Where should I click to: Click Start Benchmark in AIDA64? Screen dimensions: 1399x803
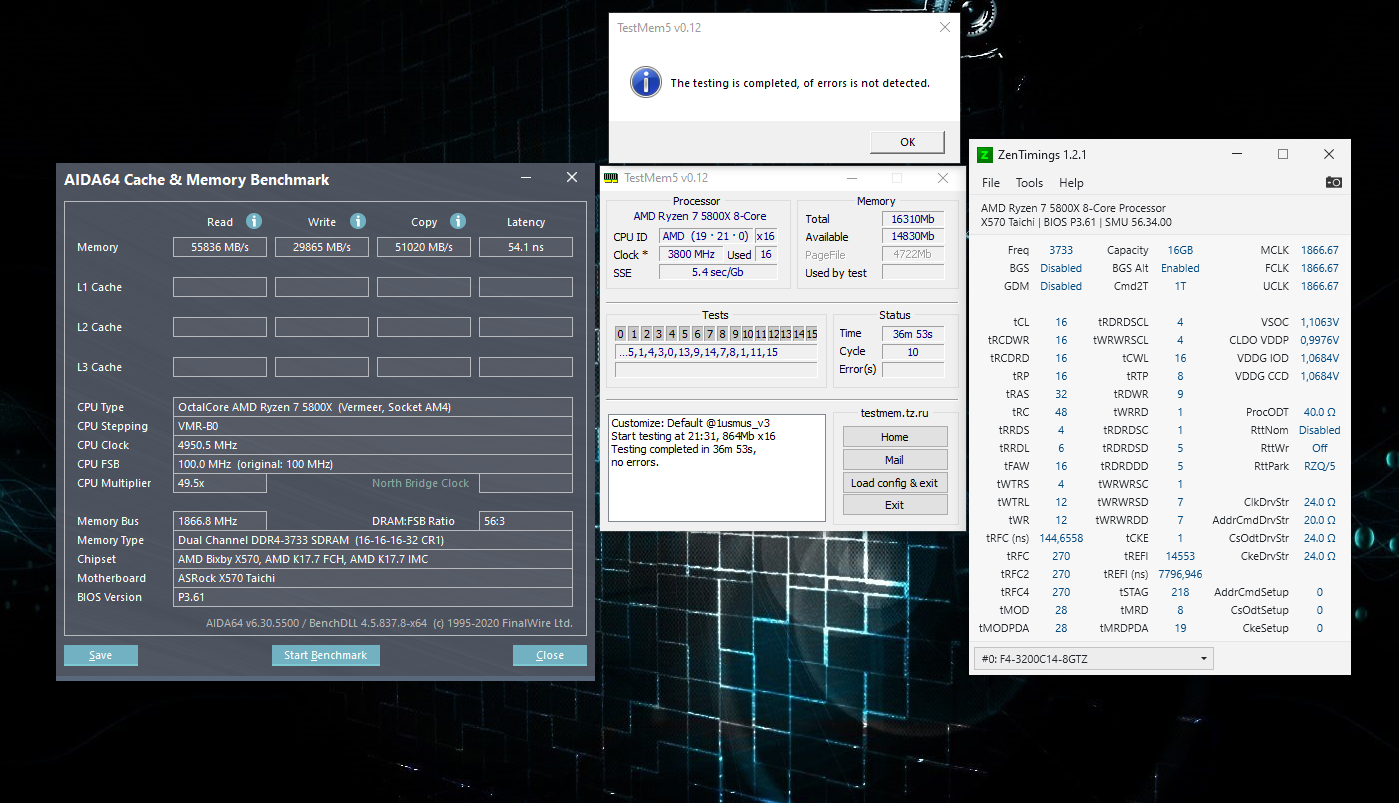pos(325,655)
